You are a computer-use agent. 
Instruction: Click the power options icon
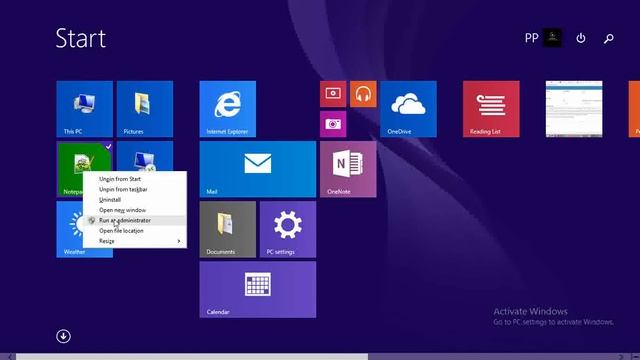(581, 38)
